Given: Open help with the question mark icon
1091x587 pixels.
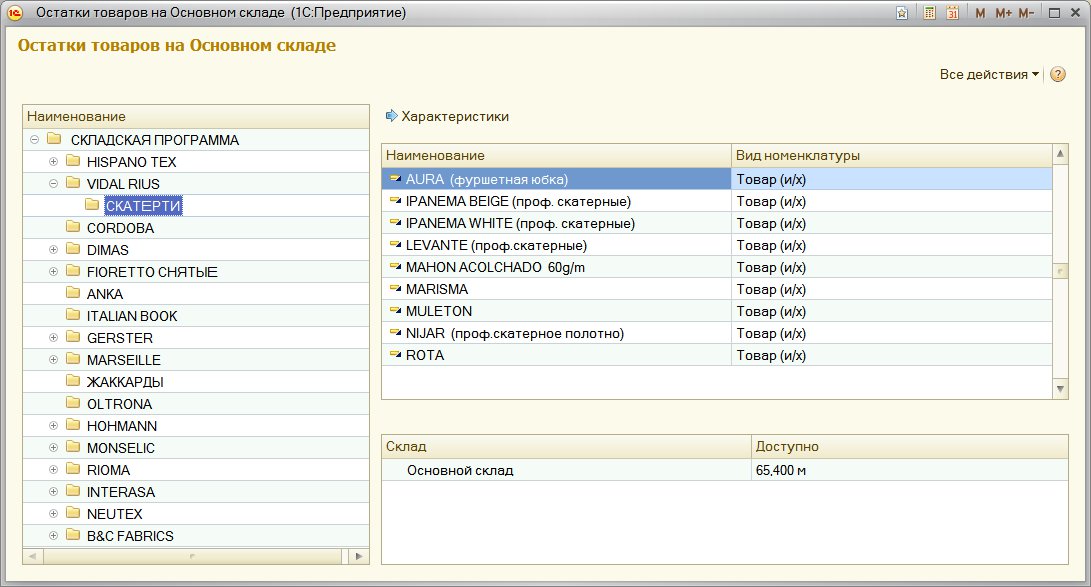Looking at the screenshot, I should (1058, 74).
